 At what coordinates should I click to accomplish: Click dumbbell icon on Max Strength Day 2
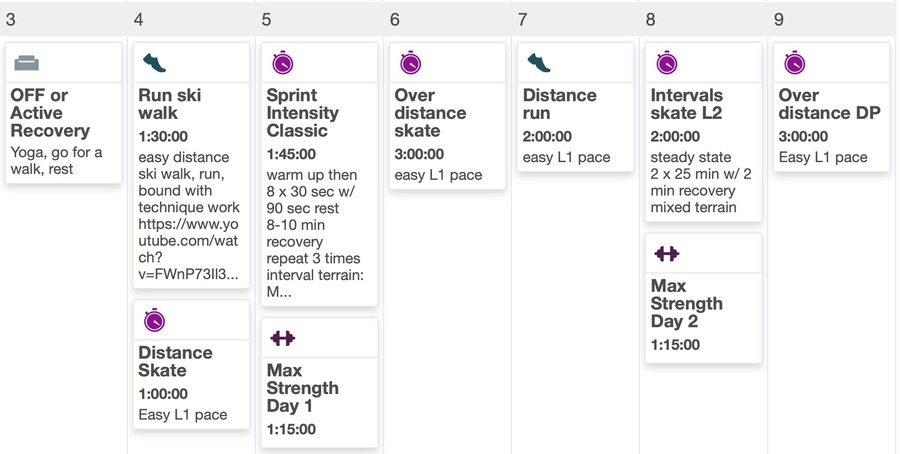click(666, 254)
